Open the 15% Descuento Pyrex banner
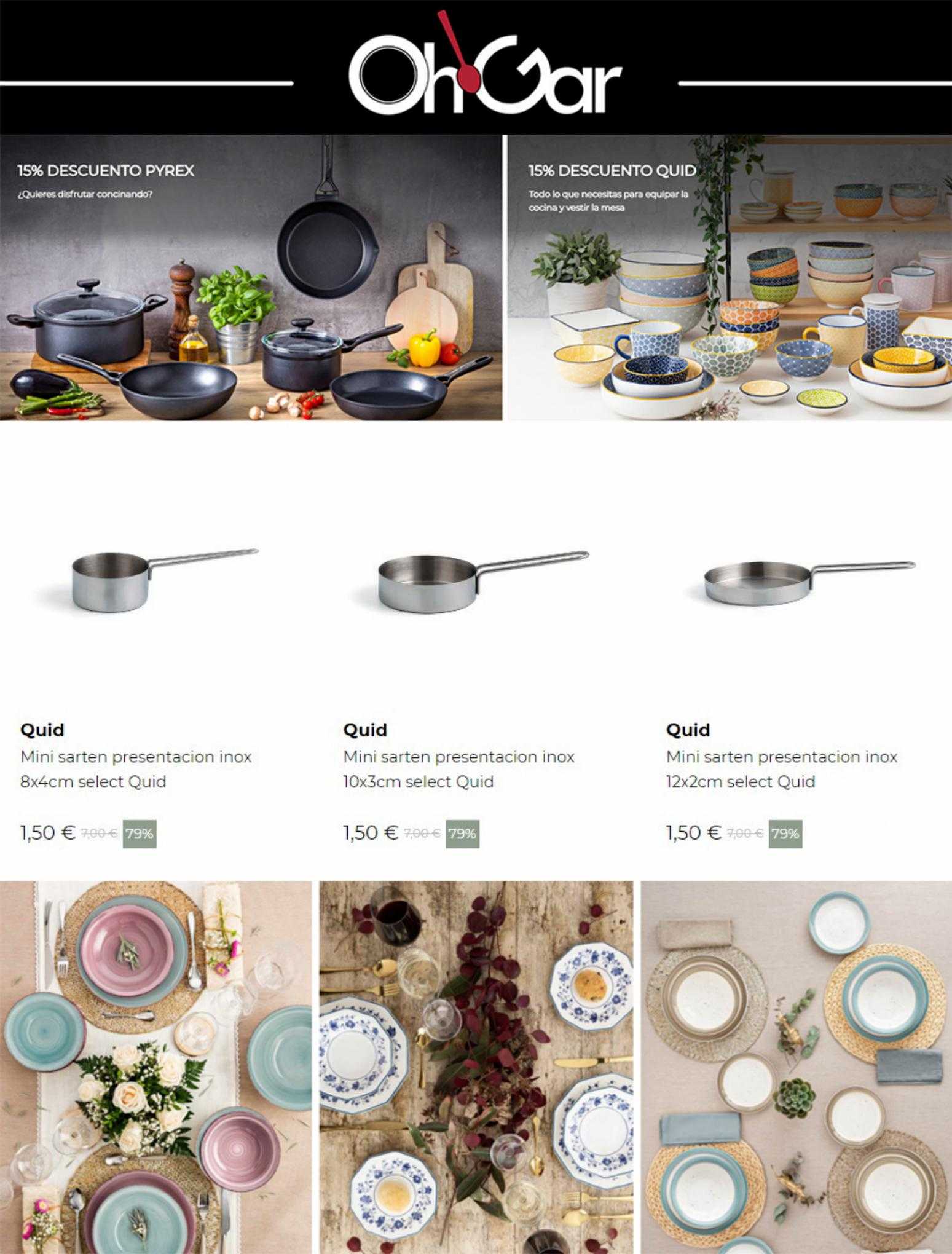Screen dimensions: 952x1254 click(251, 278)
